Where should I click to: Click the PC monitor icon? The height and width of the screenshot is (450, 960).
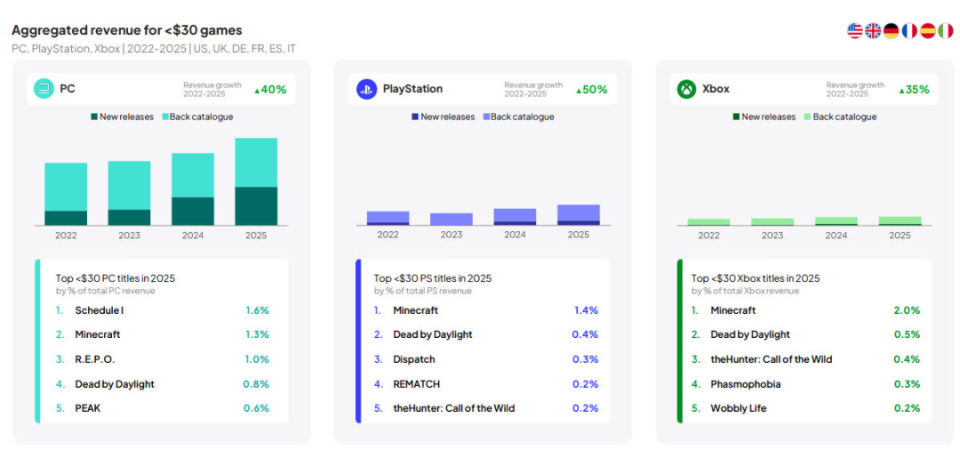pyautogui.click(x=43, y=89)
